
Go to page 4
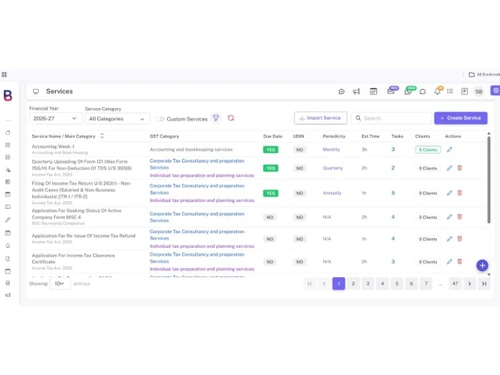[382, 284]
